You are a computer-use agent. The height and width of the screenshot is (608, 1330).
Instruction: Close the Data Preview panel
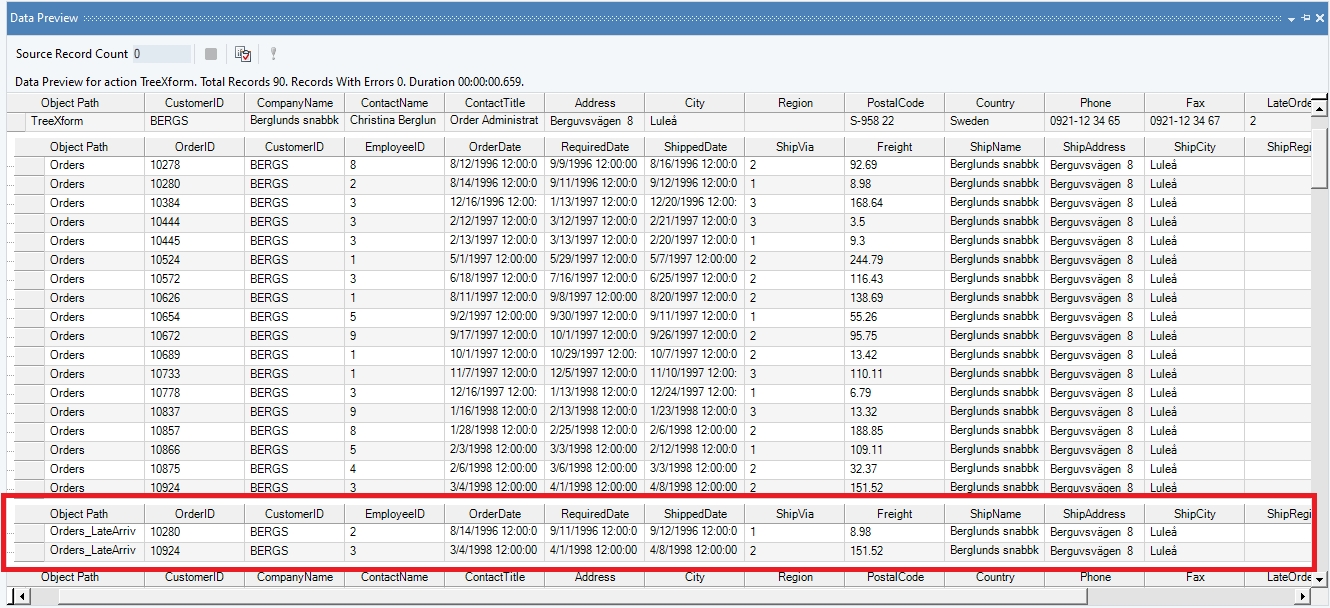click(1320, 19)
